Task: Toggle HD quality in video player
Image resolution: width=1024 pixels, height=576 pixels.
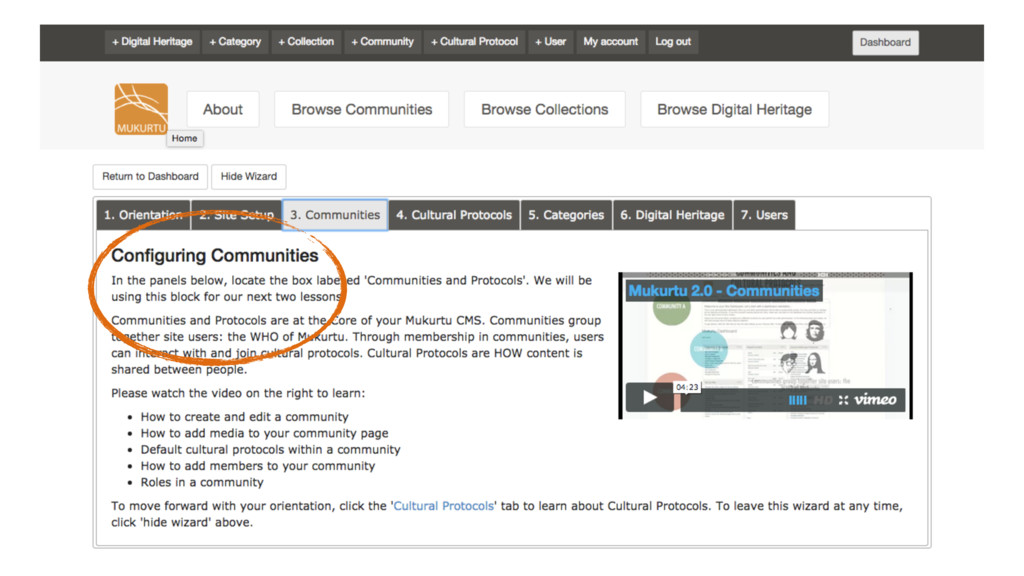Action: coord(823,400)
